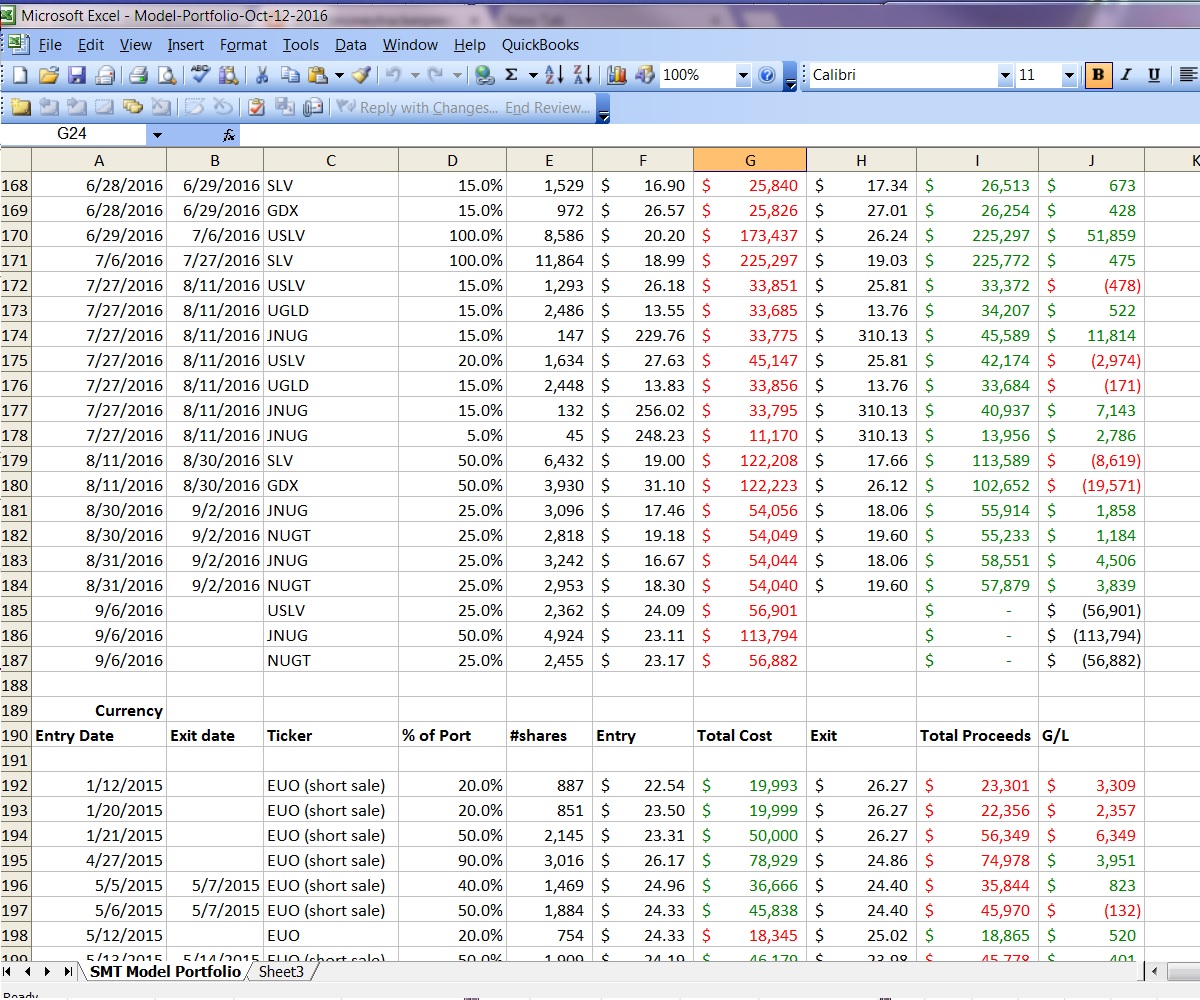The width and height of the screenshot is (1200, 1000).
Task: Open the 100% zoom dropdown
Action: pyautogui.click(x=742, y=75)
